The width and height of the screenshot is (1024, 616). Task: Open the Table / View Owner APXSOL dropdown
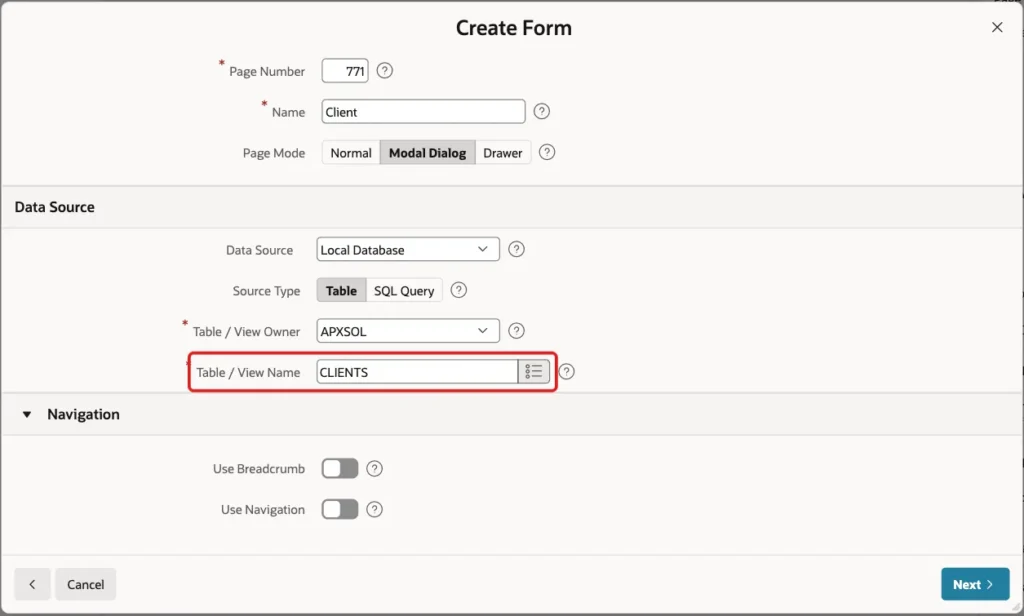tap(408, 331)
